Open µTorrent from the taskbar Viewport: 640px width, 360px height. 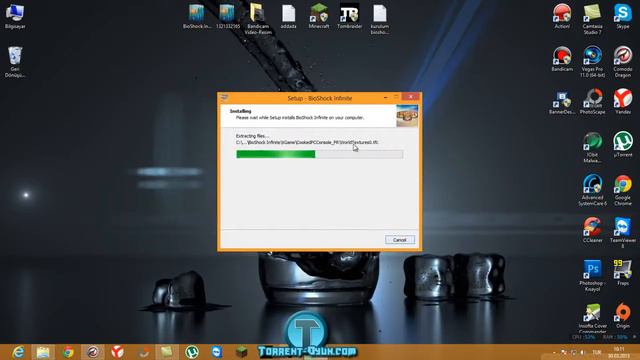coord(191,352)
